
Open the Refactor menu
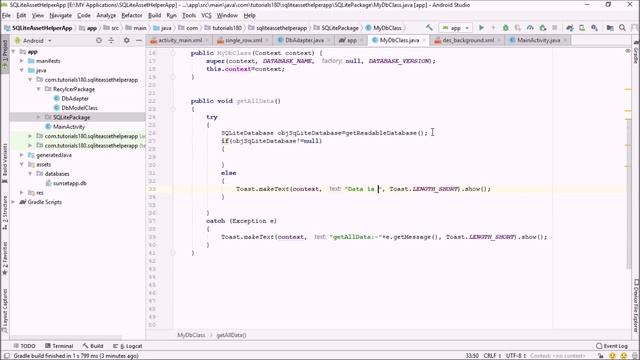coord(132,16)
